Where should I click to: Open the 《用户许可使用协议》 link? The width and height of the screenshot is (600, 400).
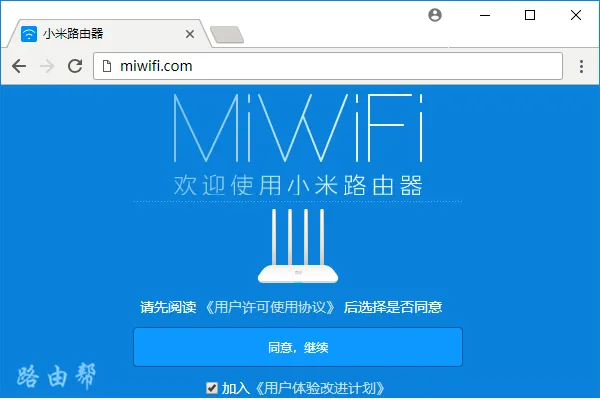coord(270,307)
